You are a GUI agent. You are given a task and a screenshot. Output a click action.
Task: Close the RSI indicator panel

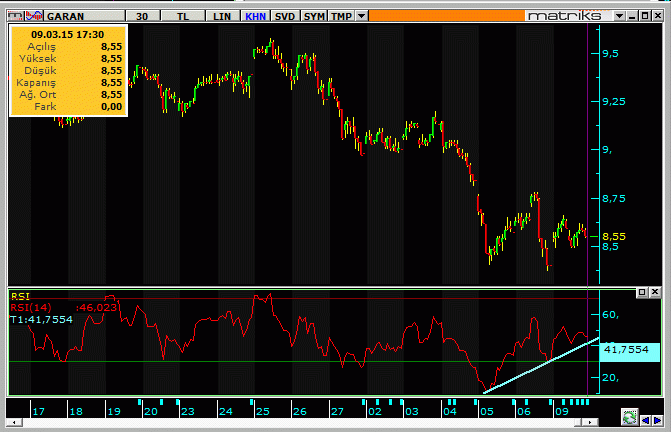tap(655, 292)
